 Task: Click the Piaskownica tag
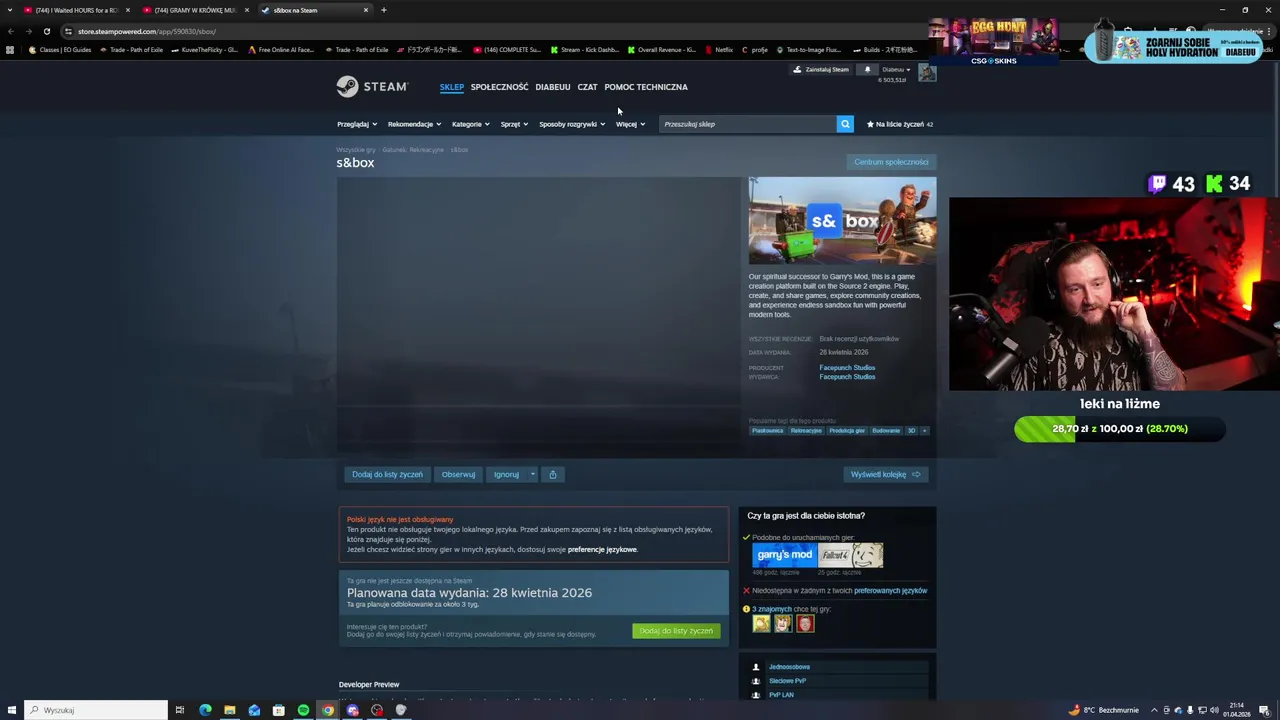click(768, 430)
